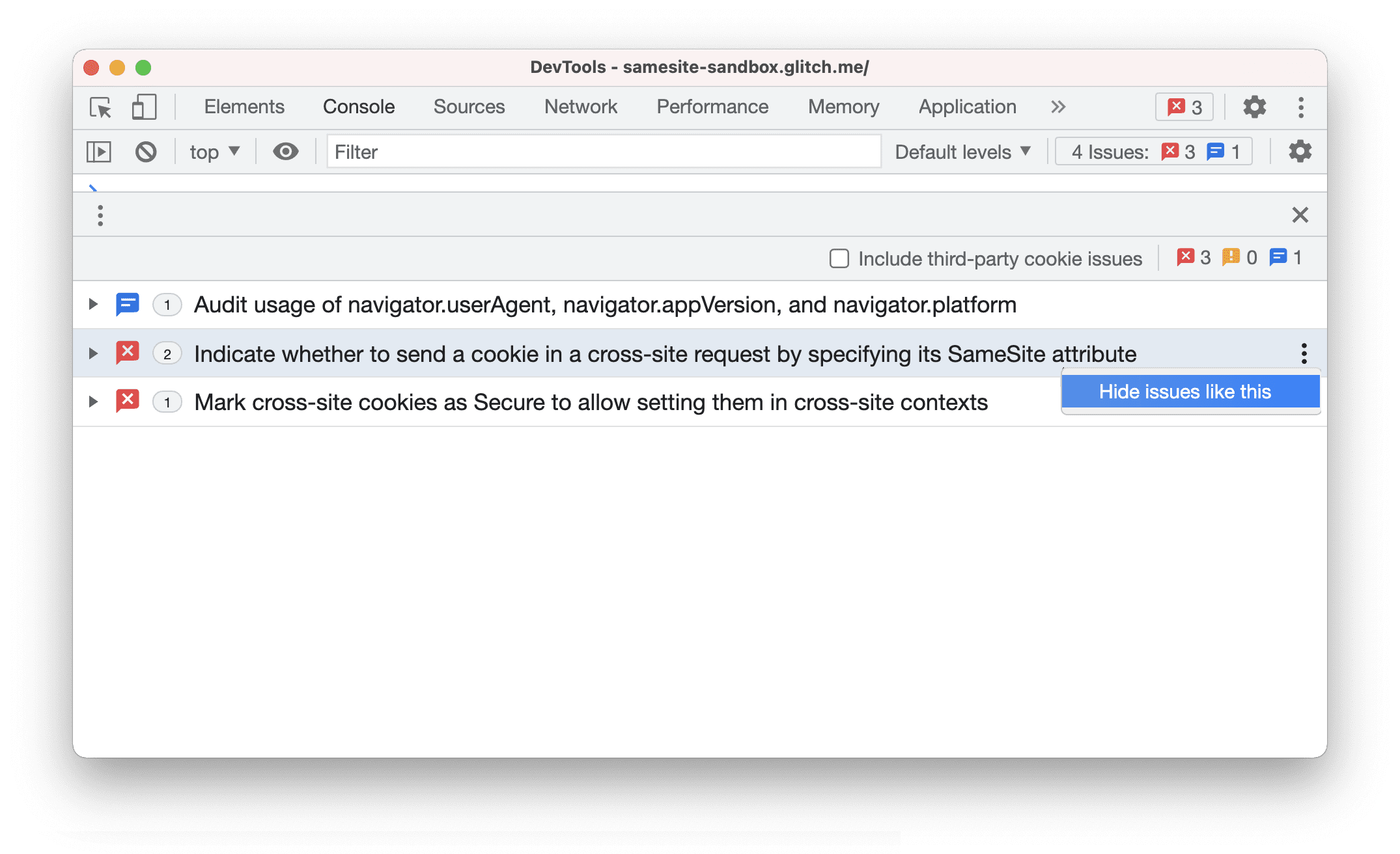Click the Network tab in DevTools
The image size is (1400, 854).
581,107
